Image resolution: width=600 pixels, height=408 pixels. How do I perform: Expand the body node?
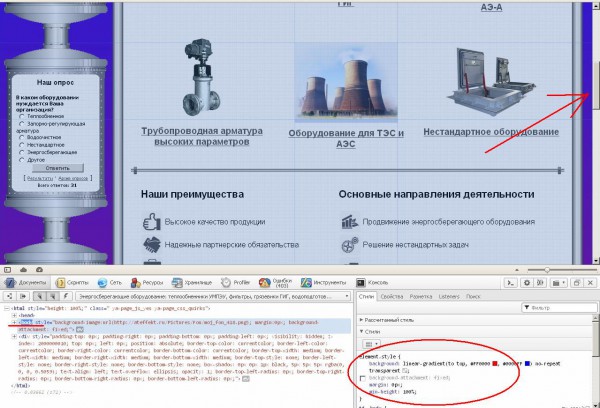point(14,322)
